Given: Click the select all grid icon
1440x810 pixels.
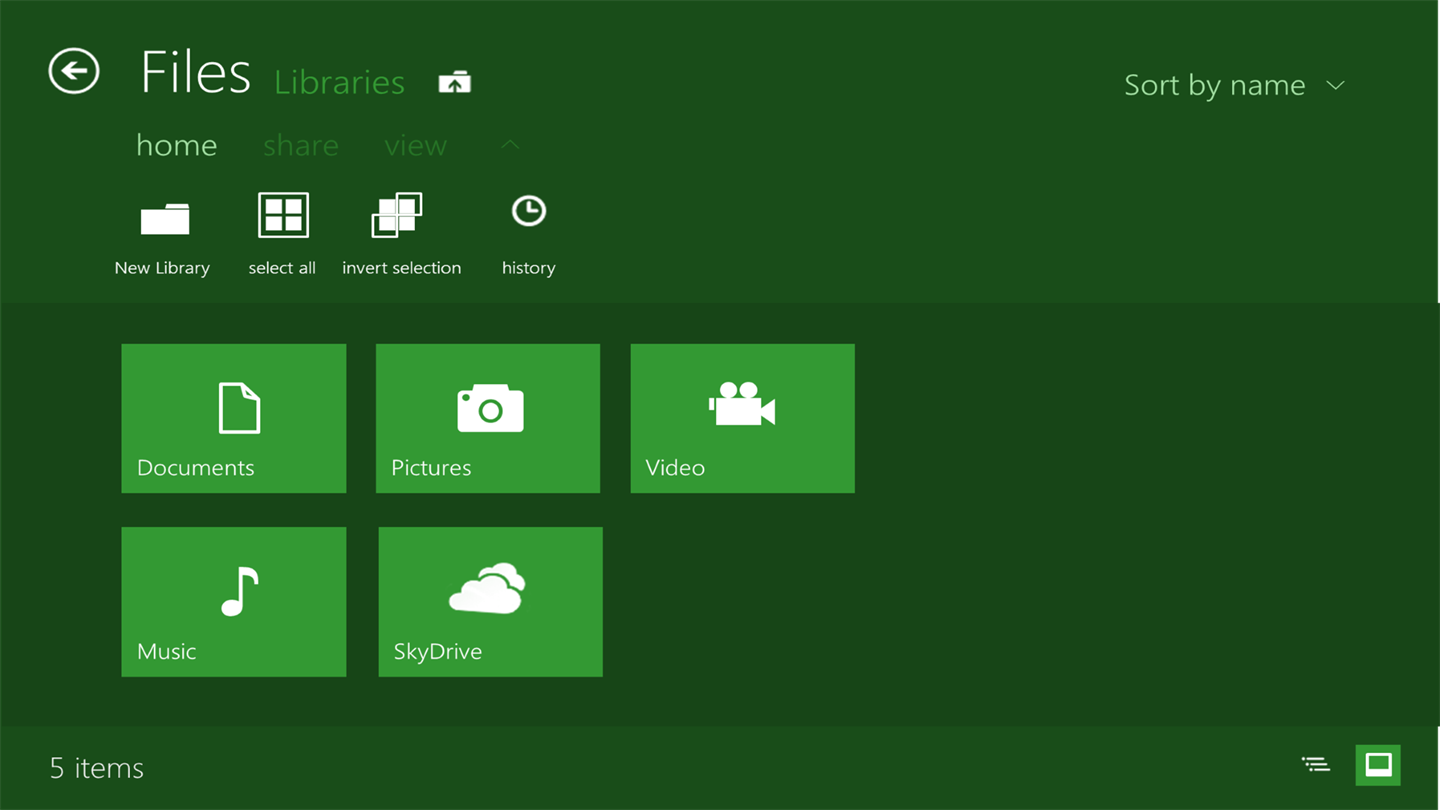Looking at the screenshot, I should coord(283,215).
